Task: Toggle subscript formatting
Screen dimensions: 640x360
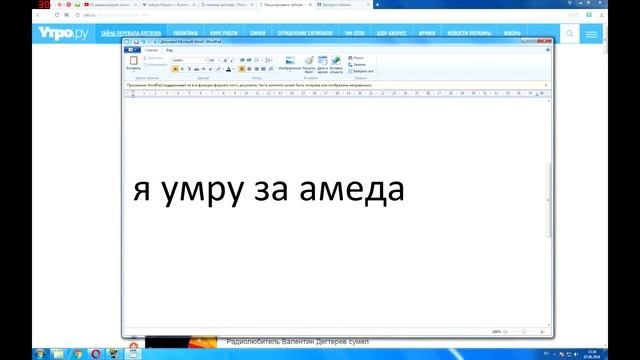Action: coord(203,69)
